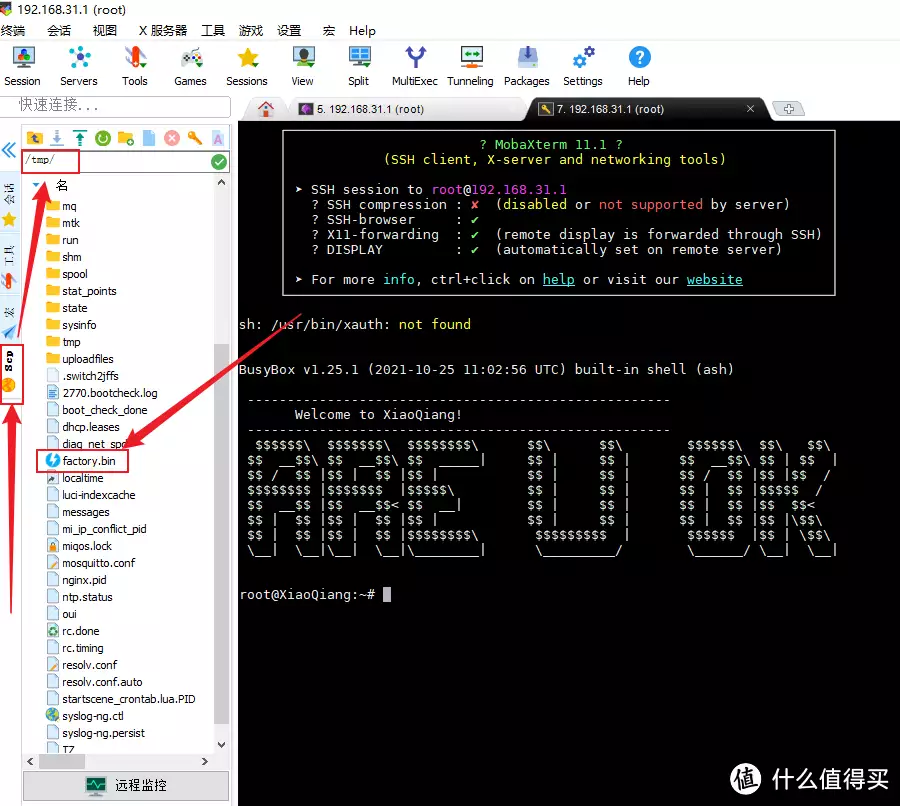The width and height of the screenshot is (900, 806).
Task: Open the 宏 sidebar tab with paper plane
Action: click(x=9, y=321)
